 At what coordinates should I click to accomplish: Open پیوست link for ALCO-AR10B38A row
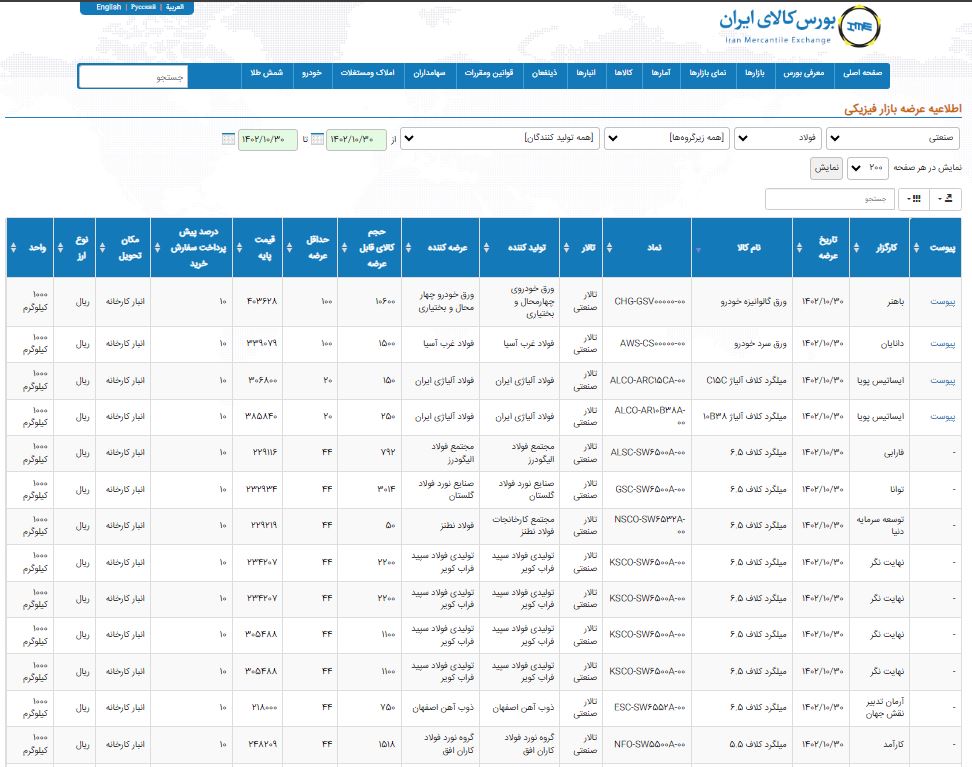(942, 417)
